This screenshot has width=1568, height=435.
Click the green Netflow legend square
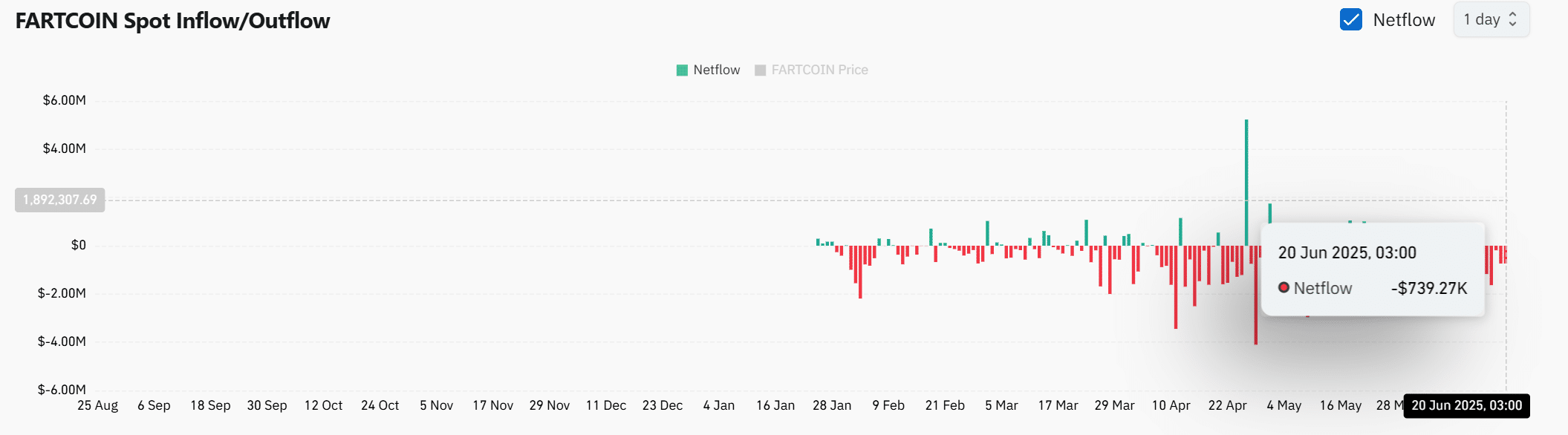(x=680, y=69)
